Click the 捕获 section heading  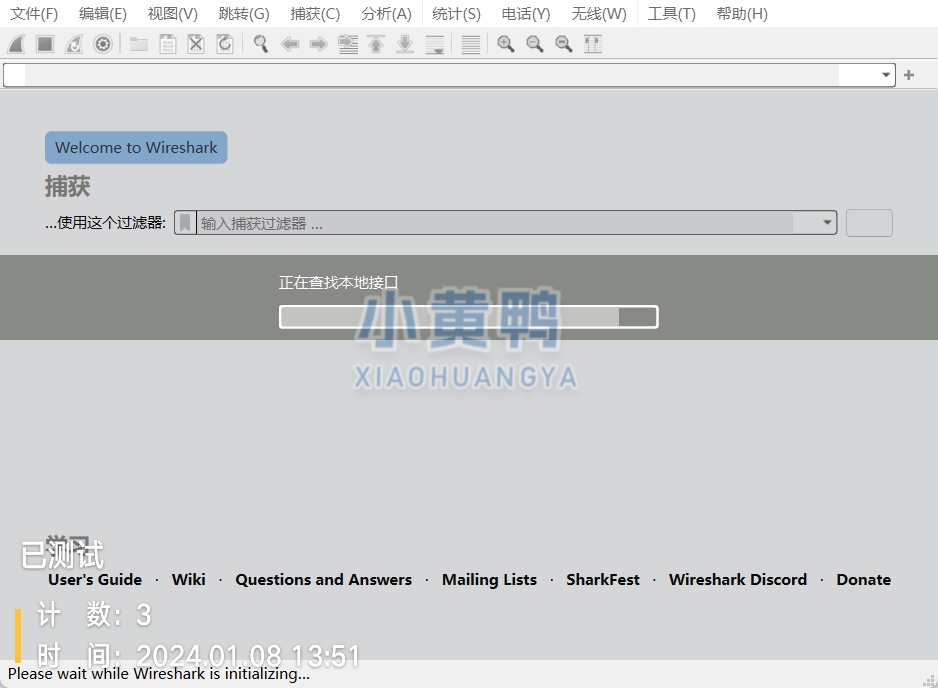pyautogui.click(x=68, y=187)
